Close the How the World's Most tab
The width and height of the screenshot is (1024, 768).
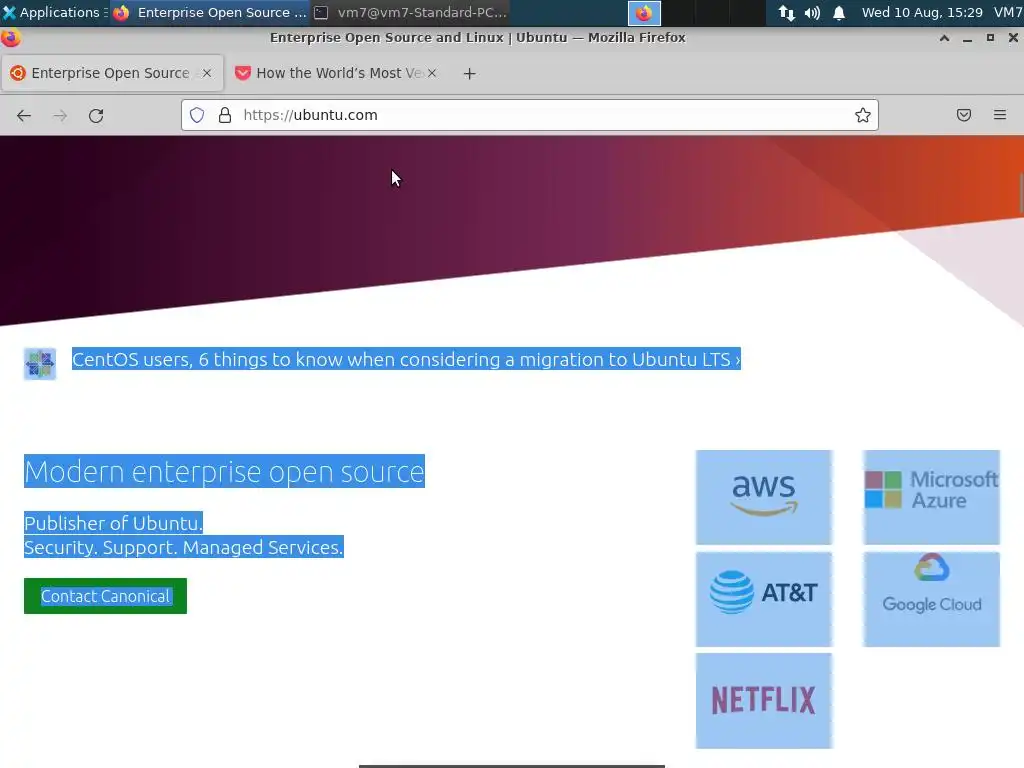[432, 73]
